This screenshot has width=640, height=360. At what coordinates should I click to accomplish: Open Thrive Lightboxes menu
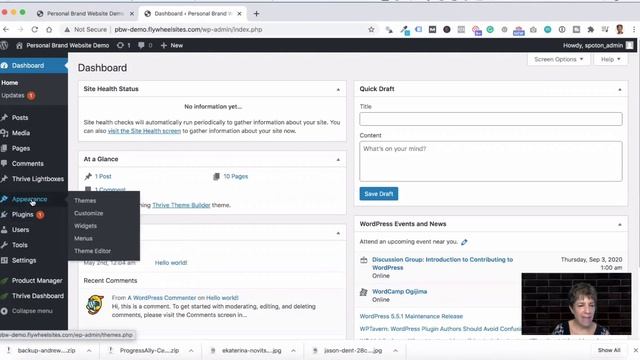[x=38, y=179]
